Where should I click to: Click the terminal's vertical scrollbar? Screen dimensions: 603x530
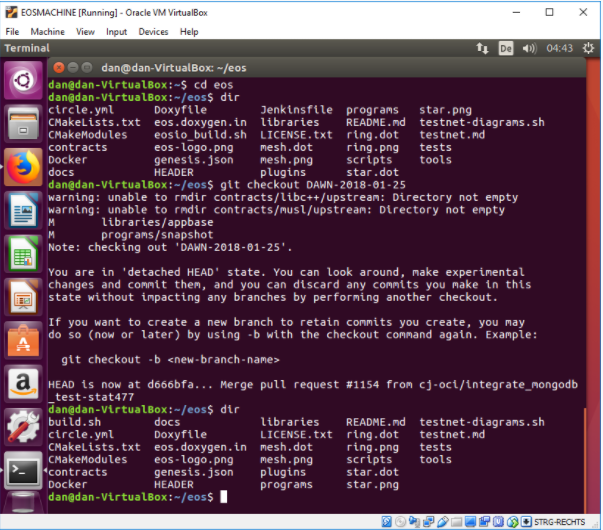pos(585,461)
